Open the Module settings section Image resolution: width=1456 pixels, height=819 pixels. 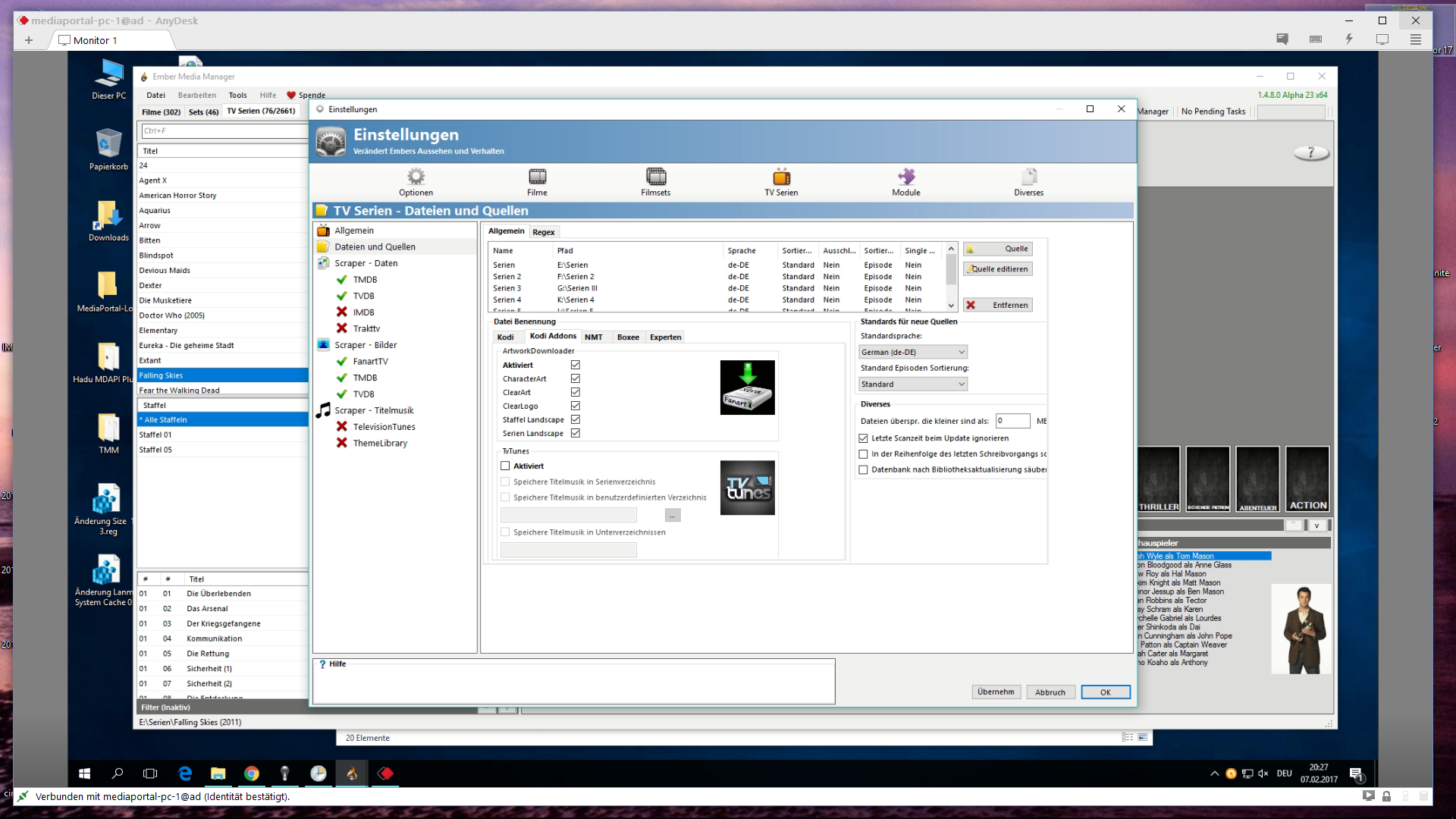(906, 182)
